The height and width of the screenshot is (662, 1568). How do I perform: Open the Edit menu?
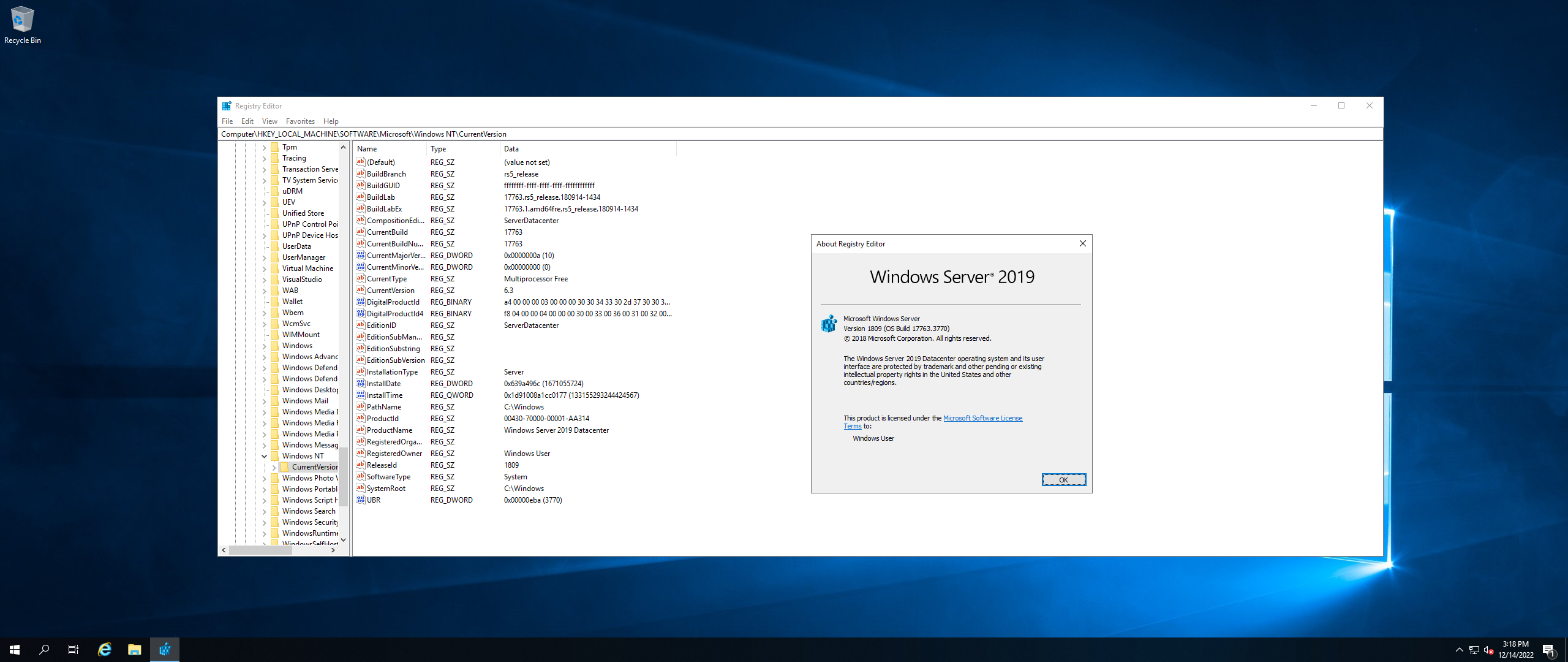247,121
